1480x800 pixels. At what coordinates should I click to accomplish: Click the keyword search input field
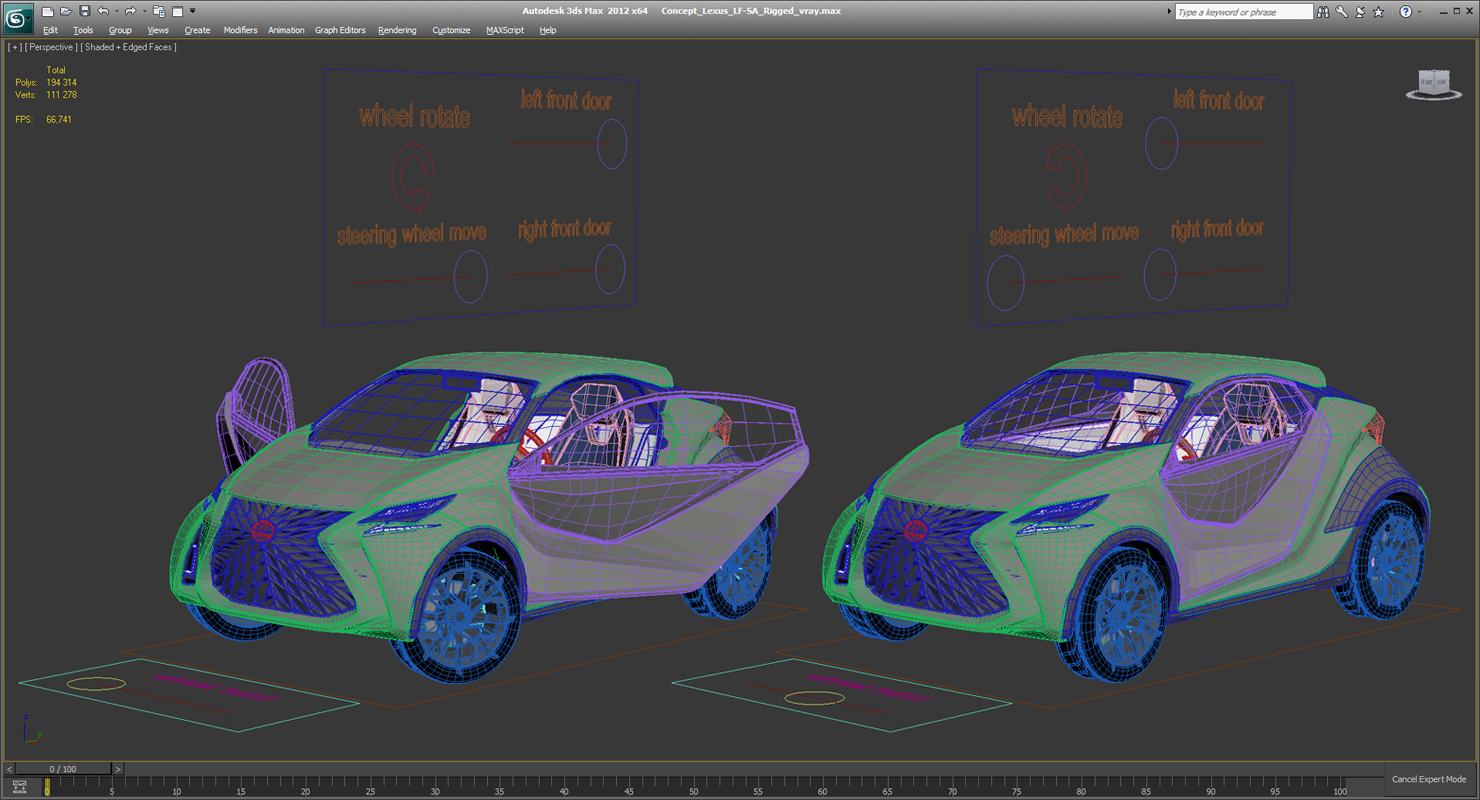pos(1243,12)
